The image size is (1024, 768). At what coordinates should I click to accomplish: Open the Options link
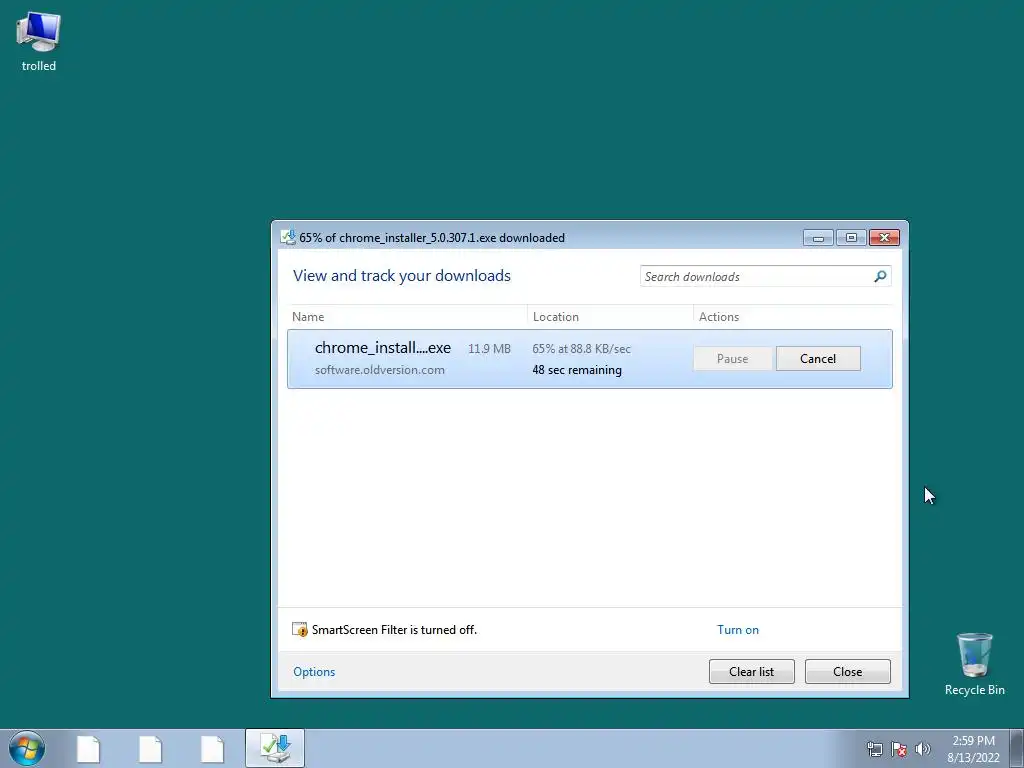coord(314,671)
